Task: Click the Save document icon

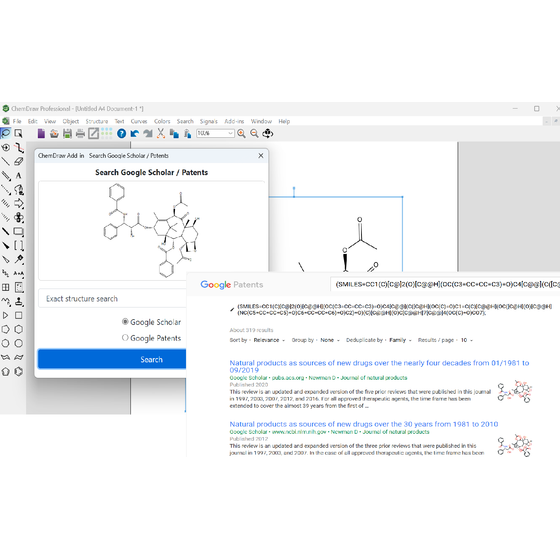Action: pos(67,134)
